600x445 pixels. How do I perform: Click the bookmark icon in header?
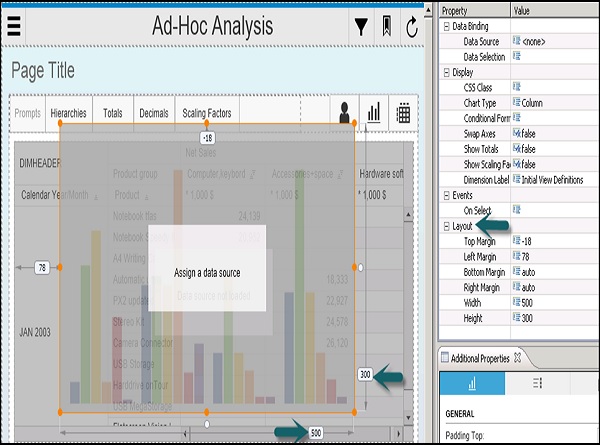coord(385,28)
